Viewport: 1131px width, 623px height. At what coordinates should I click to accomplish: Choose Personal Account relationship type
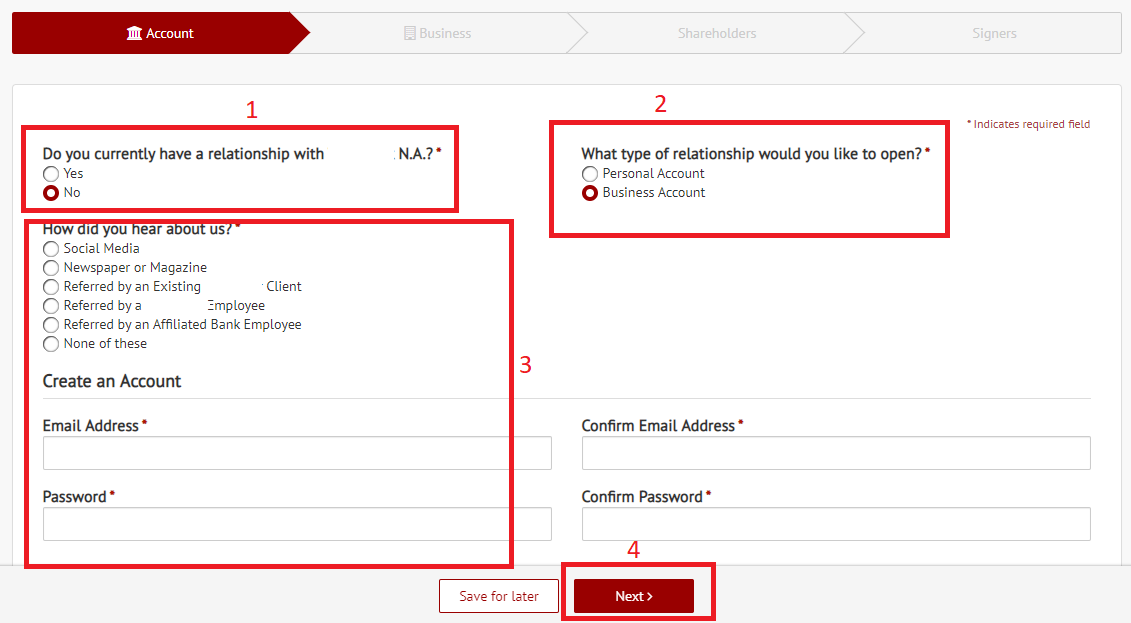coord(590,173)
